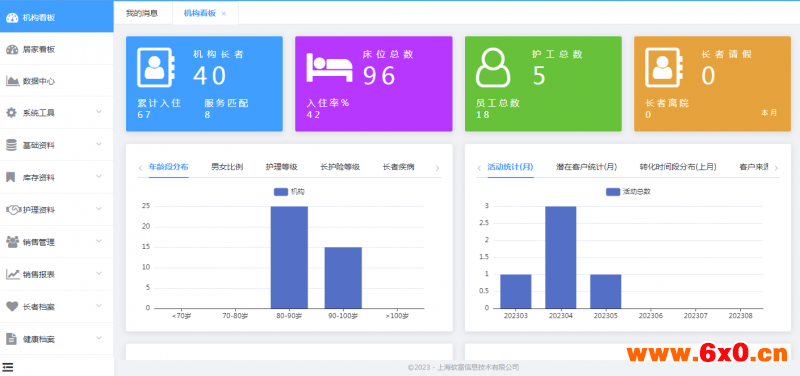Toggle the 活动总数 legend series
This screenshot has height=376, width=800.
[628, 192]
